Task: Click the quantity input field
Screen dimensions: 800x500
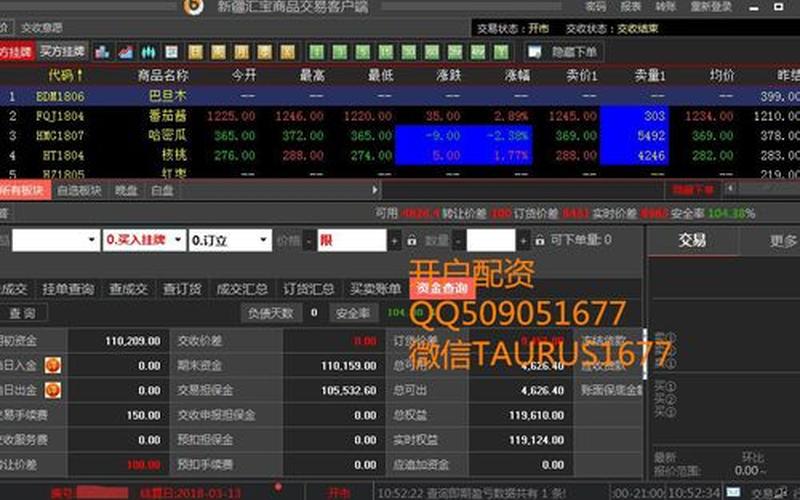Action: coord(490,240)
